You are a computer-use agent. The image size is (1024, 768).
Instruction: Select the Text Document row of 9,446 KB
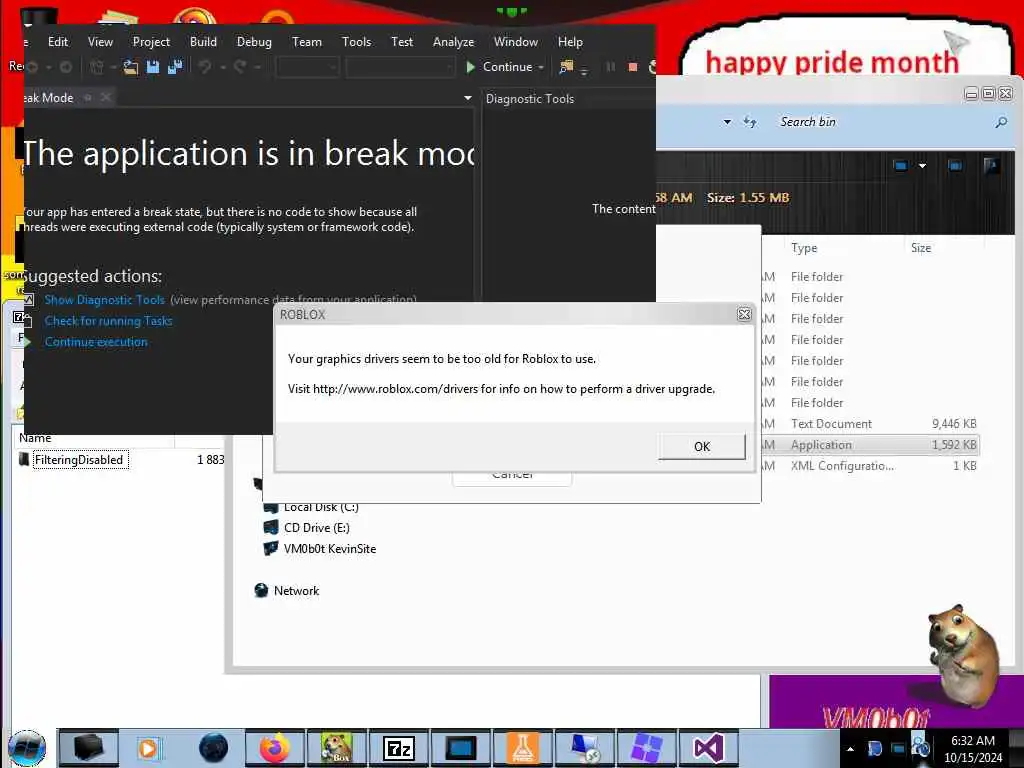869,424
